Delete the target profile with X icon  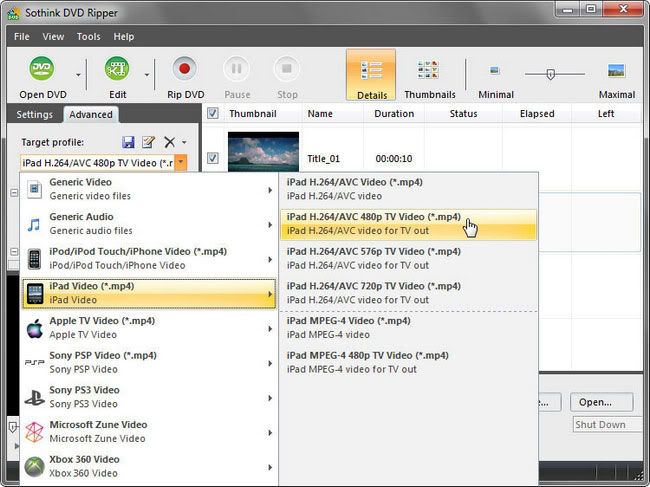[169, 143]
